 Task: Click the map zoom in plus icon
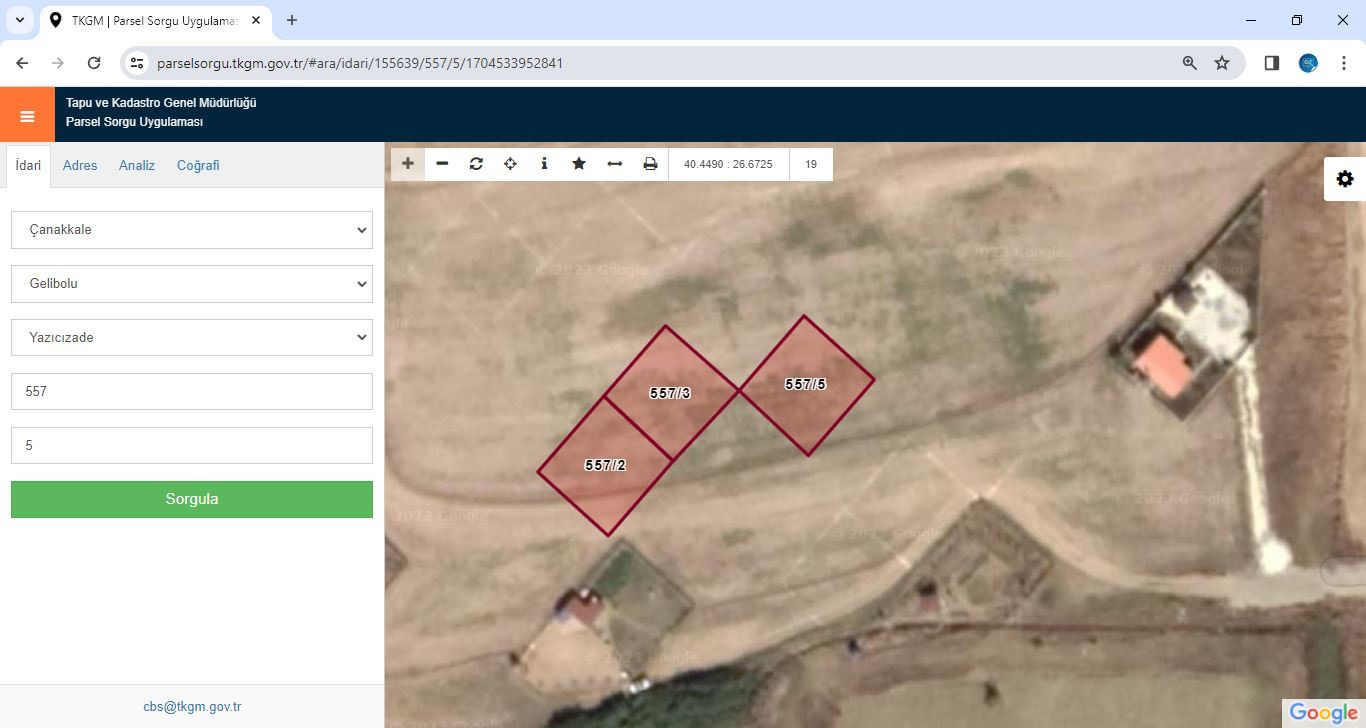coord(408,164)
